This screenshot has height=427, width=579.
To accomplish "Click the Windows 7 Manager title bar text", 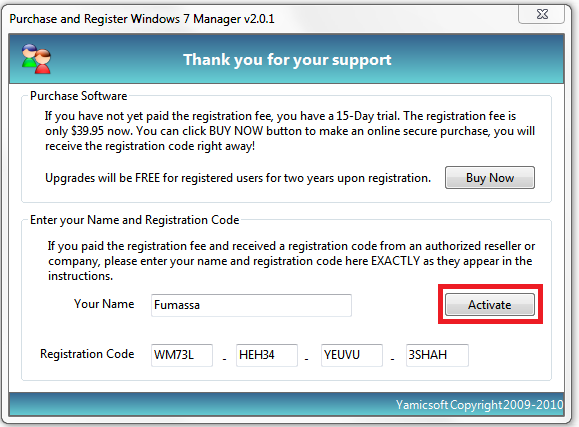I will click(142, 19).
